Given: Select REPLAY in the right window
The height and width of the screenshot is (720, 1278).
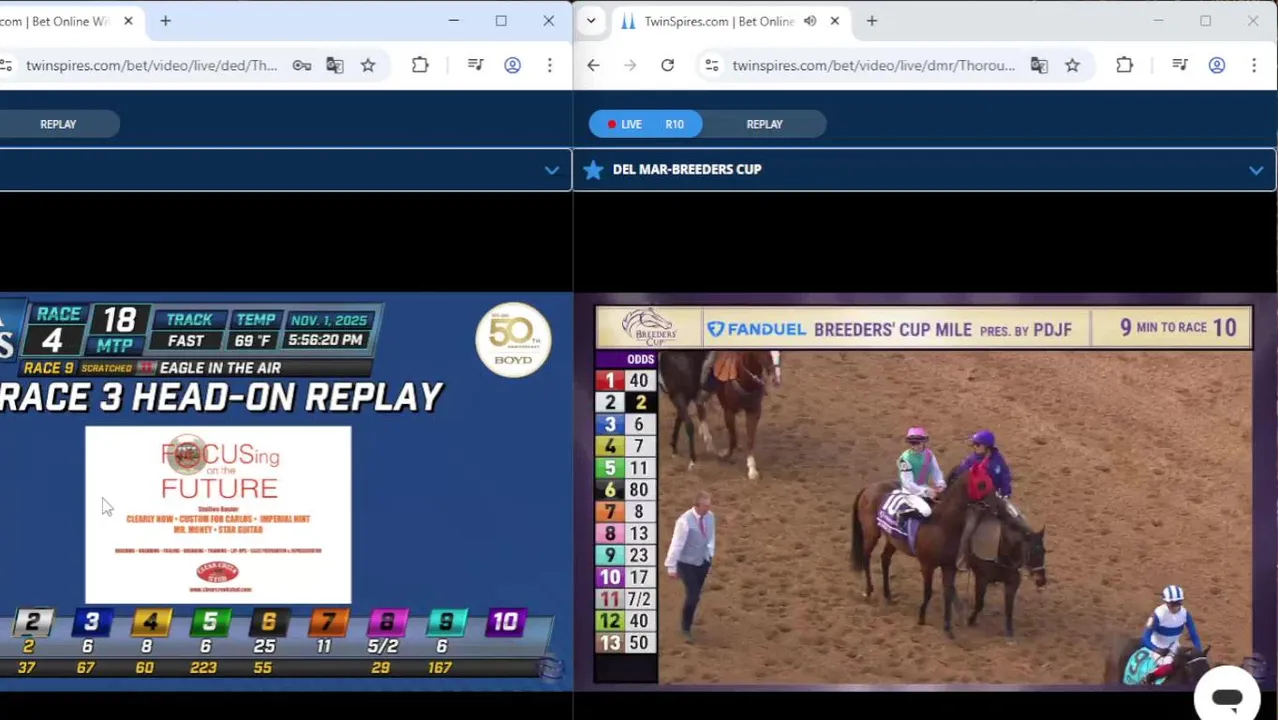Looking at the screenshot, I should 764,124.
